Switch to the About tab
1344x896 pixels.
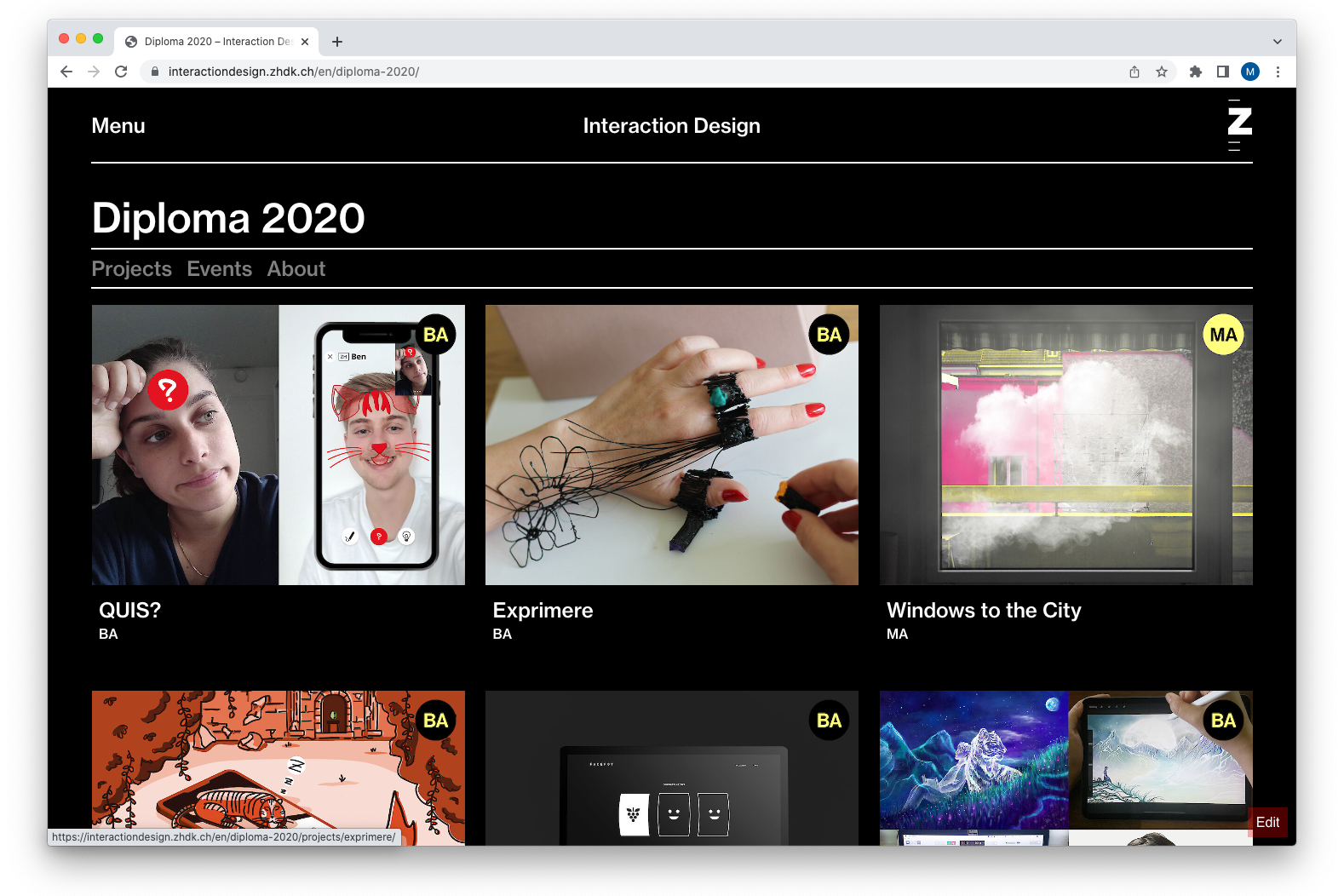pyautogui.click(x=296, y=269)
